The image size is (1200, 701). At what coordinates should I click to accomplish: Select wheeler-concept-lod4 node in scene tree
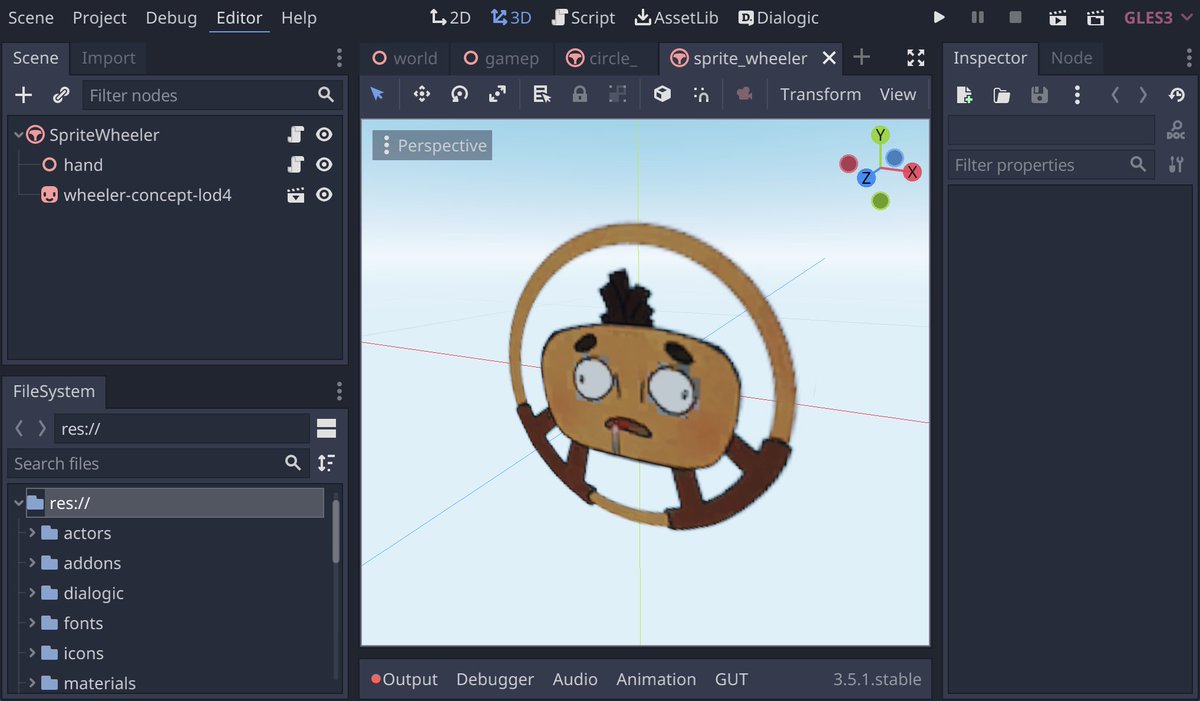(x=147, y=195)
